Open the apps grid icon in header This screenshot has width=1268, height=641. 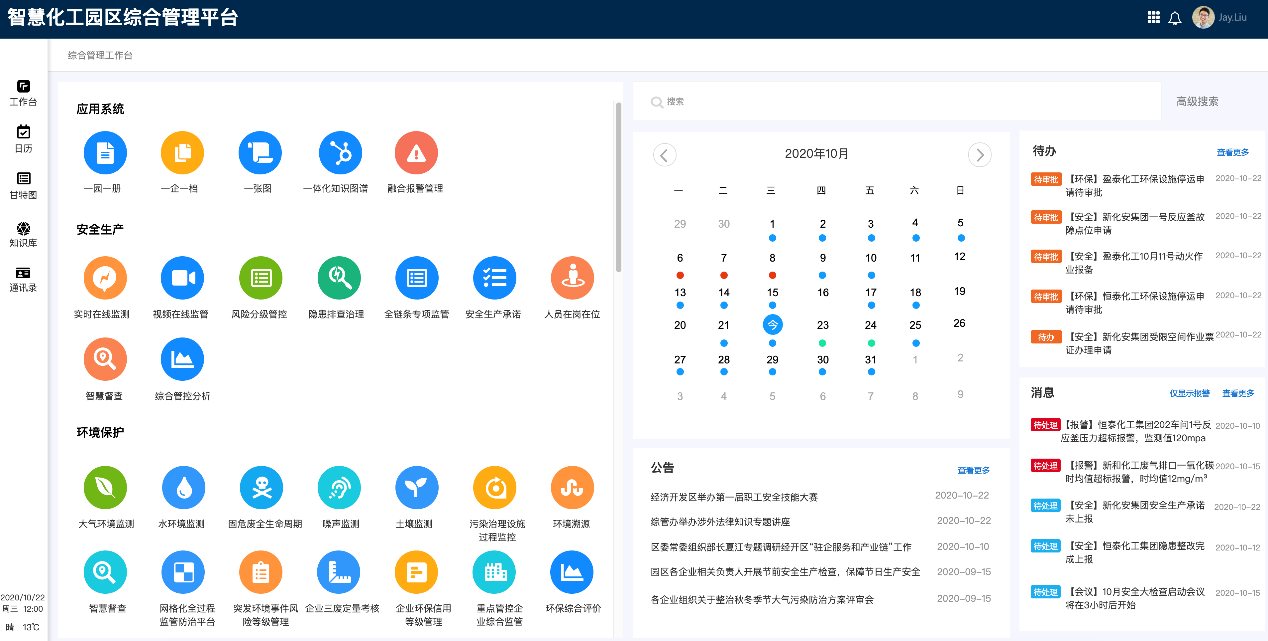pos(1154,18)
